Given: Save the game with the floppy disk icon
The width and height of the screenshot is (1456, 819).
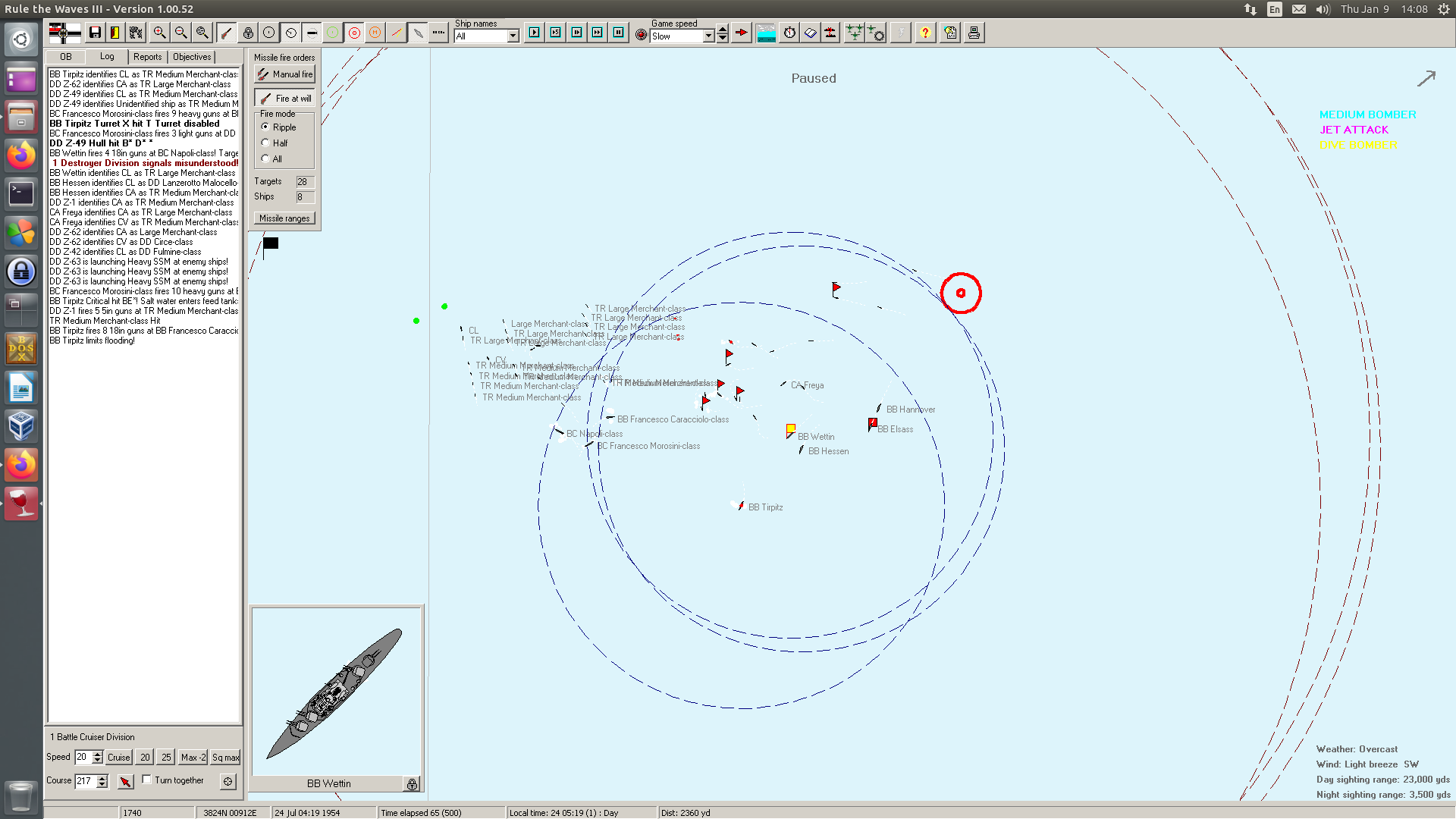Looking at the screenshot, I should [x=95, y=33].
